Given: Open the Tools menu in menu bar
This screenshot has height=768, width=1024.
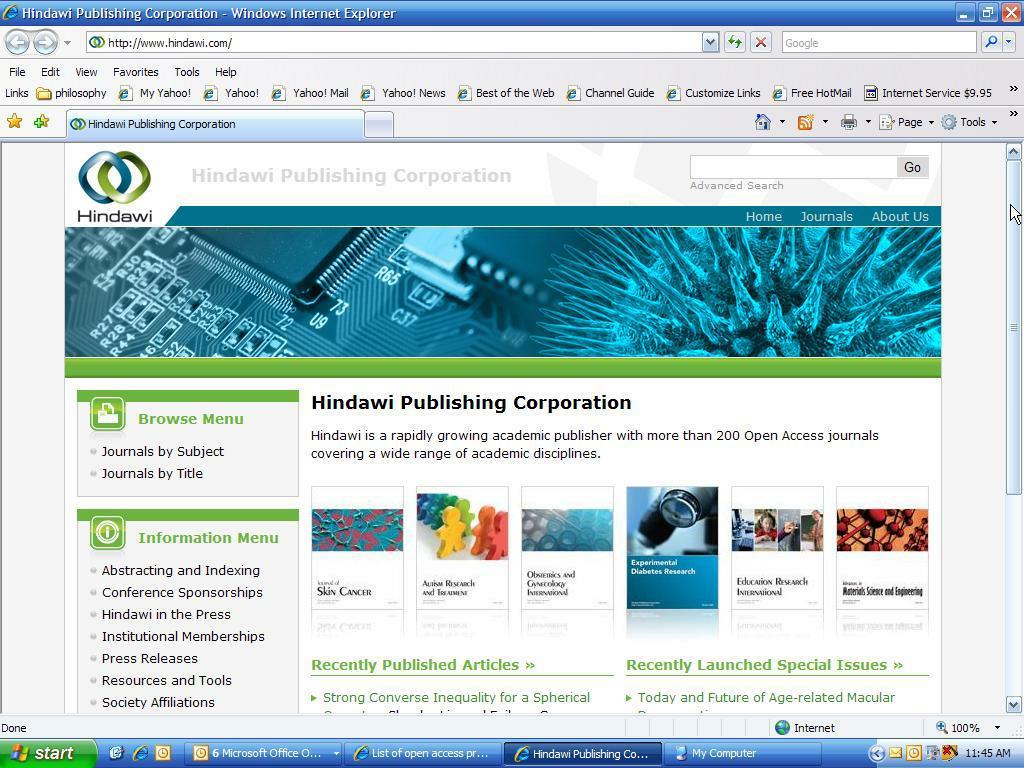Looking at the screenshot, I should (187, 72).
